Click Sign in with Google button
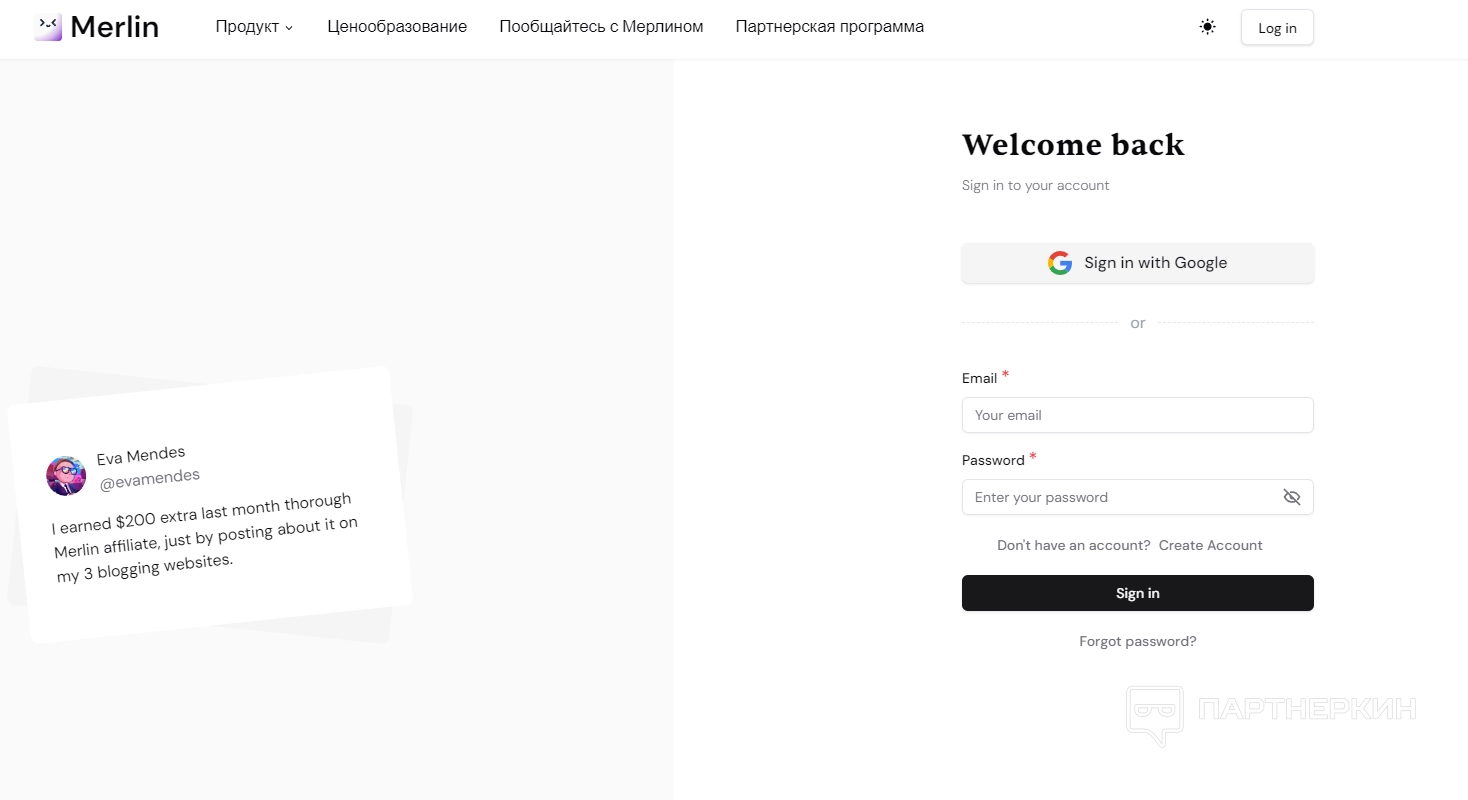The width and height of the screenshot is (1468, 800). pyautogui.click(x=1137, y=263)
